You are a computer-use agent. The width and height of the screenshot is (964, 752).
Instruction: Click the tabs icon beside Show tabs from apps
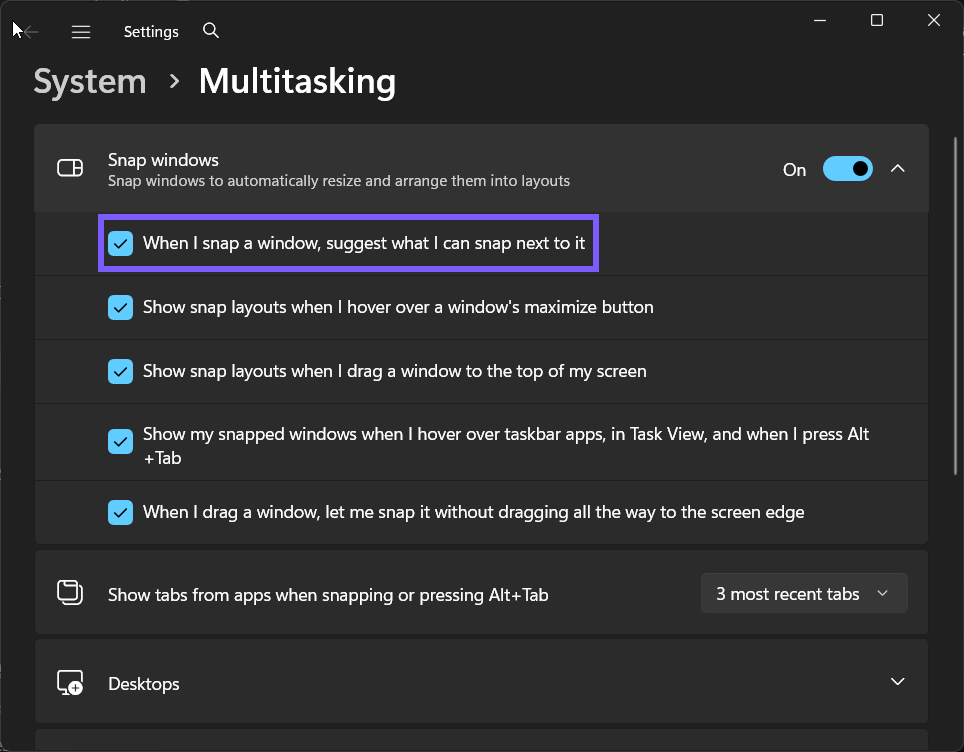(70, 593)
